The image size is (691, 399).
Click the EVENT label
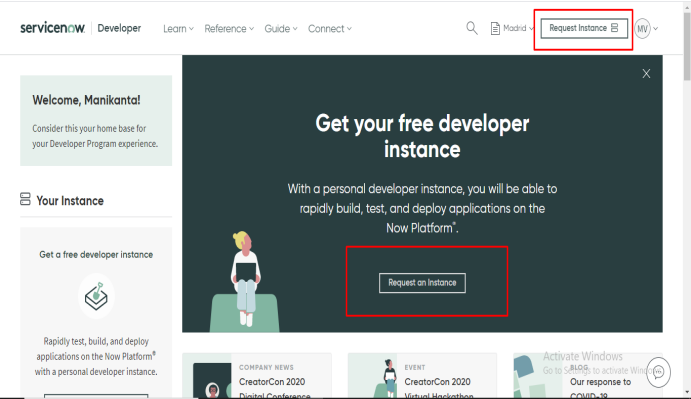(415, 367)
